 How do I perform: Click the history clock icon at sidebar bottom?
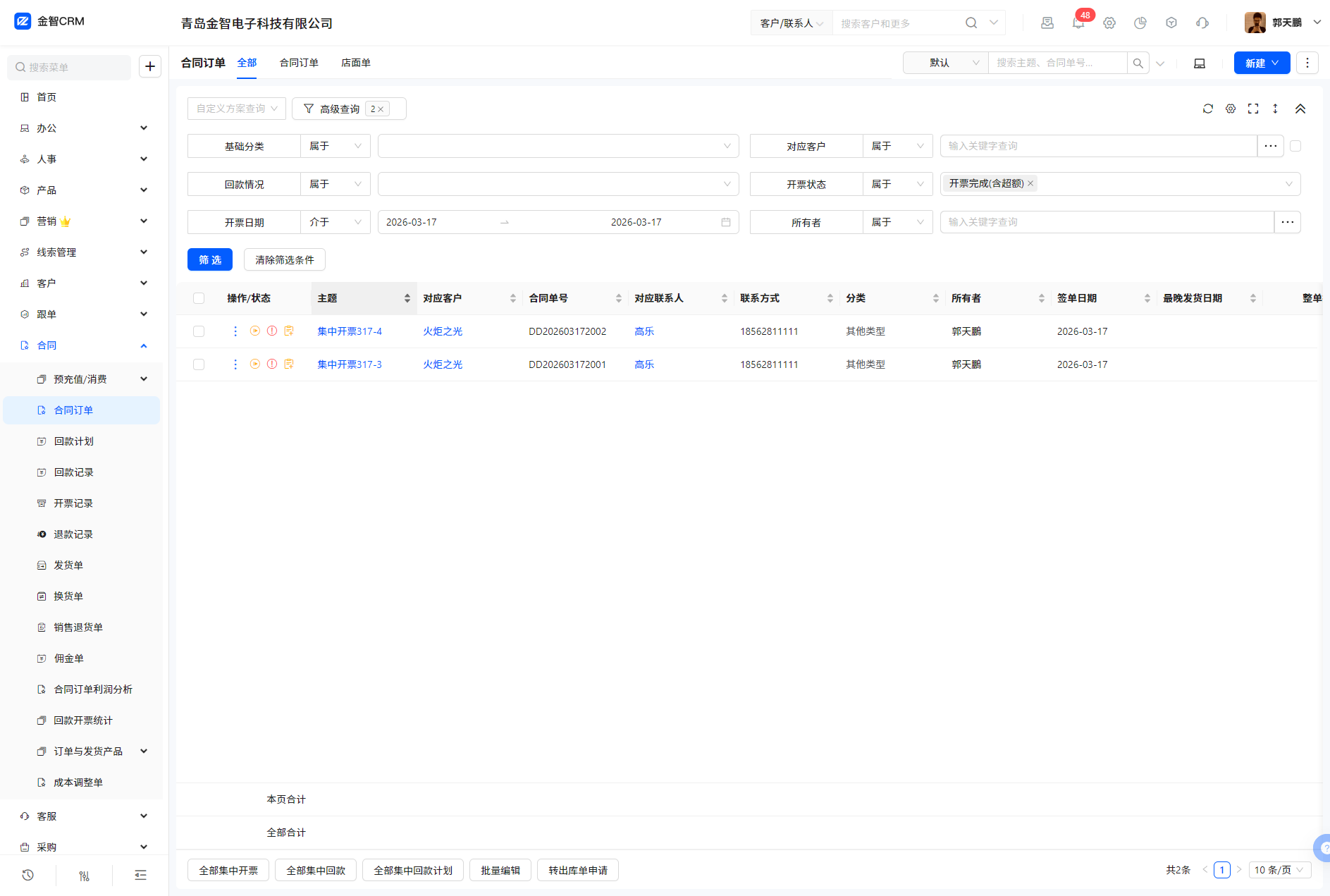click(28, 875)
